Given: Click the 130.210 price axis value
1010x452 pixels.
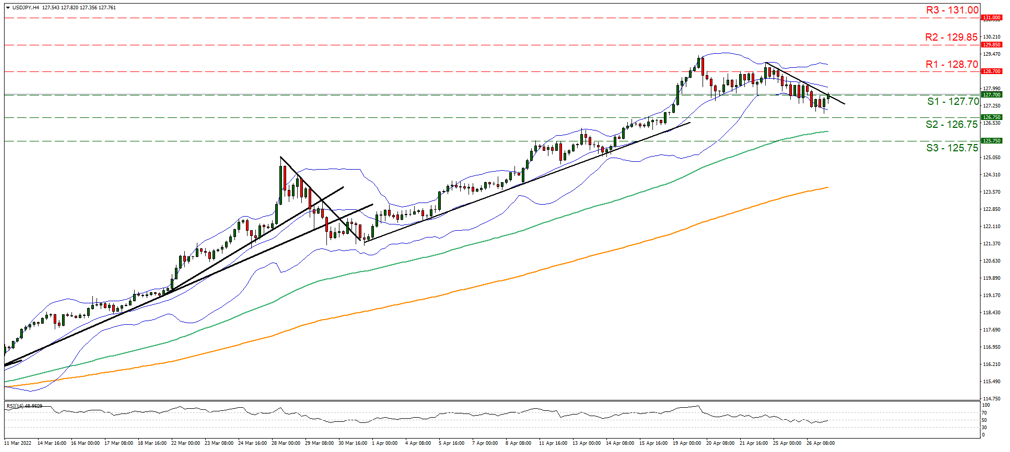Looking at the screenshot, I should pos(991,37).
